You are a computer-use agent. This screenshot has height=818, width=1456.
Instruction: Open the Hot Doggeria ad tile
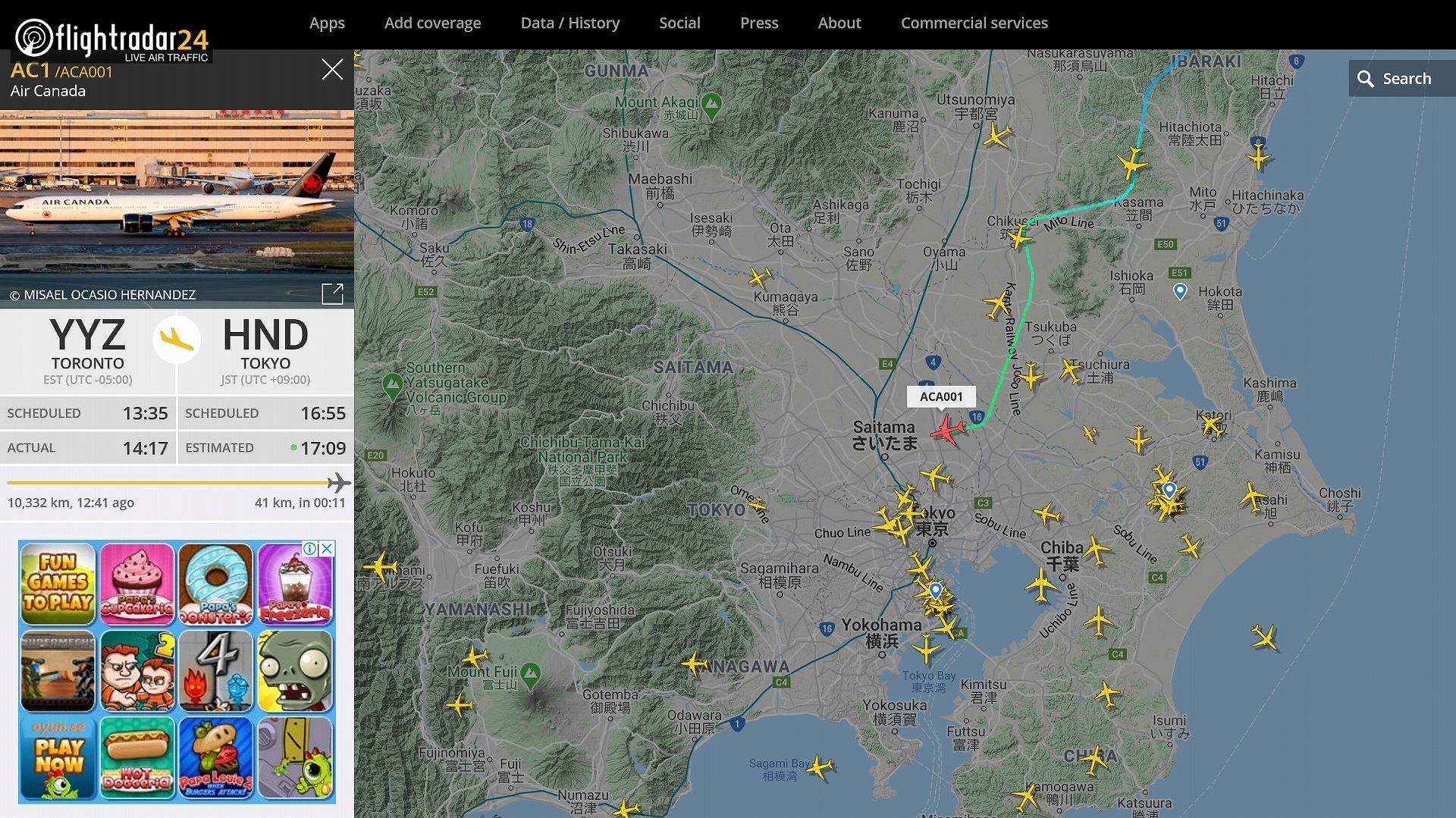coord(137,758)
